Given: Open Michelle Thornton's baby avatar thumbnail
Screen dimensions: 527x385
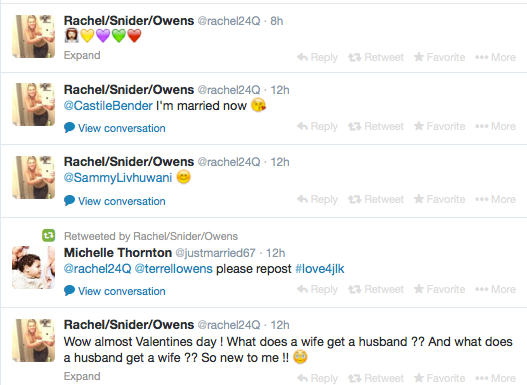Looking at the screenshot, I should [x=33, y=267].
